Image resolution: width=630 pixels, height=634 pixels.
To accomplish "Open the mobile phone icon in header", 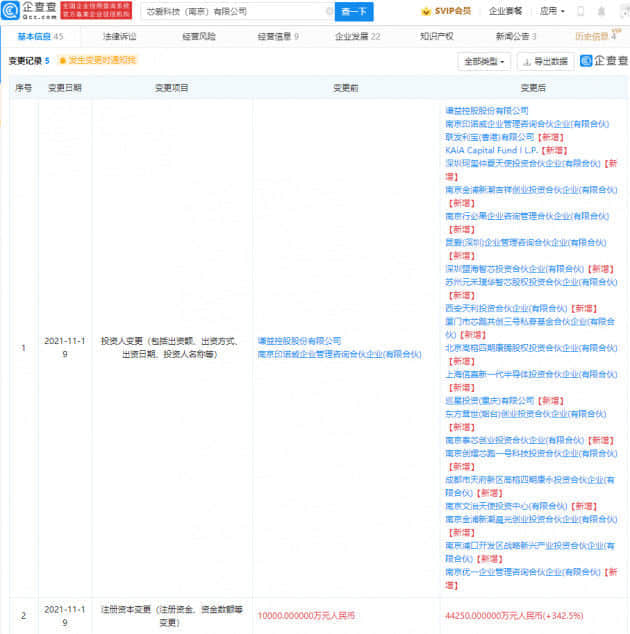I will [581, 11].
